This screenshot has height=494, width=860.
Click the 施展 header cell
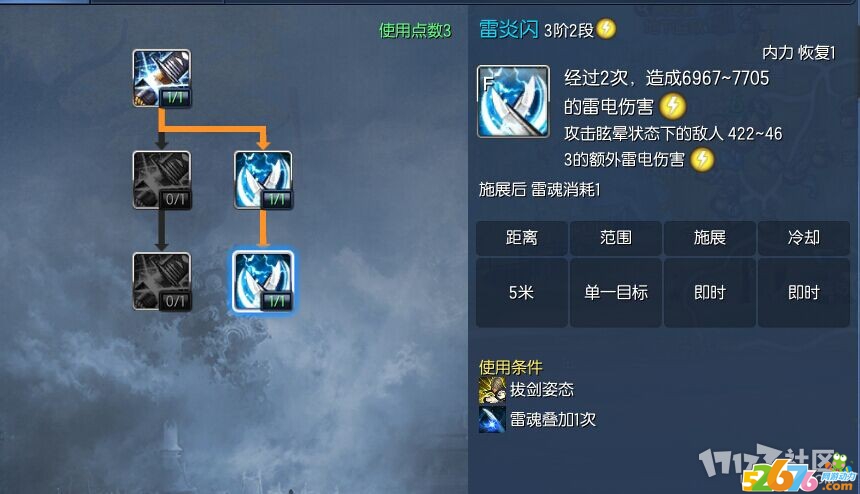pyautogui.click(x=710, y=238)
